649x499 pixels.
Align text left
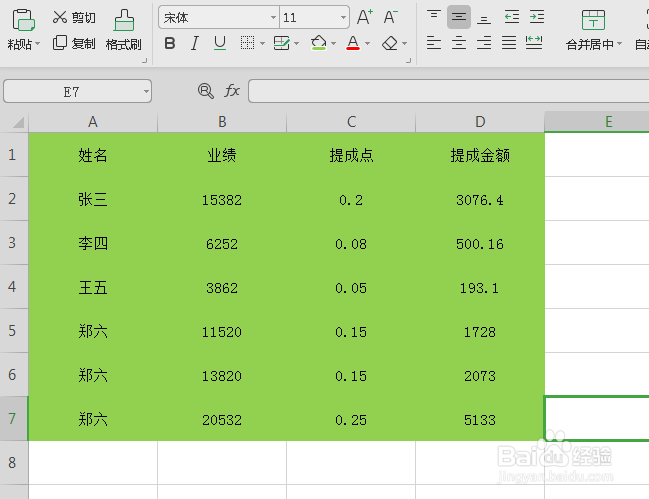434,43
